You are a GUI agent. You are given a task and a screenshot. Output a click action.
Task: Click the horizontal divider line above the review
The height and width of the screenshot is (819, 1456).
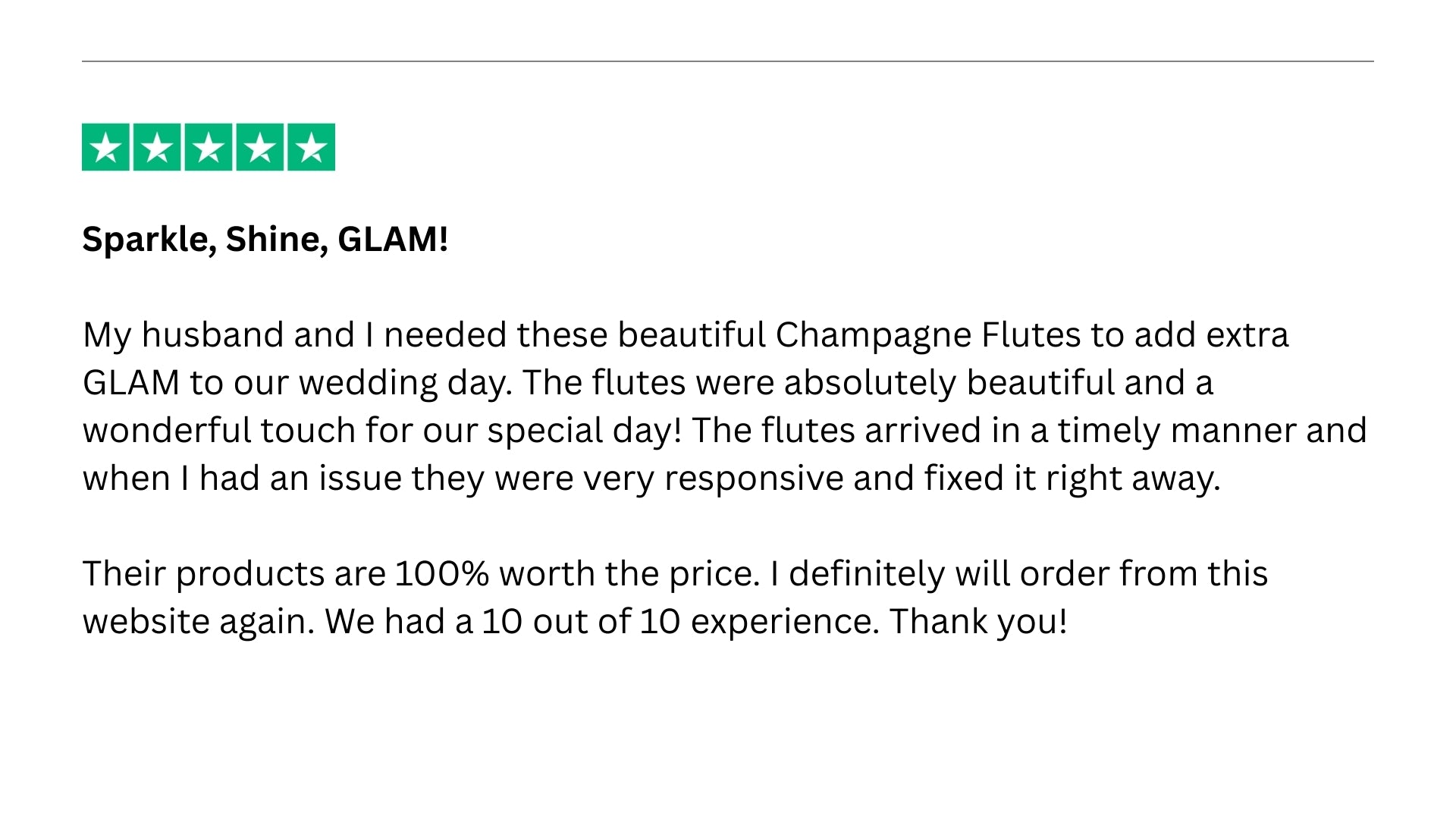pos(727,61)
